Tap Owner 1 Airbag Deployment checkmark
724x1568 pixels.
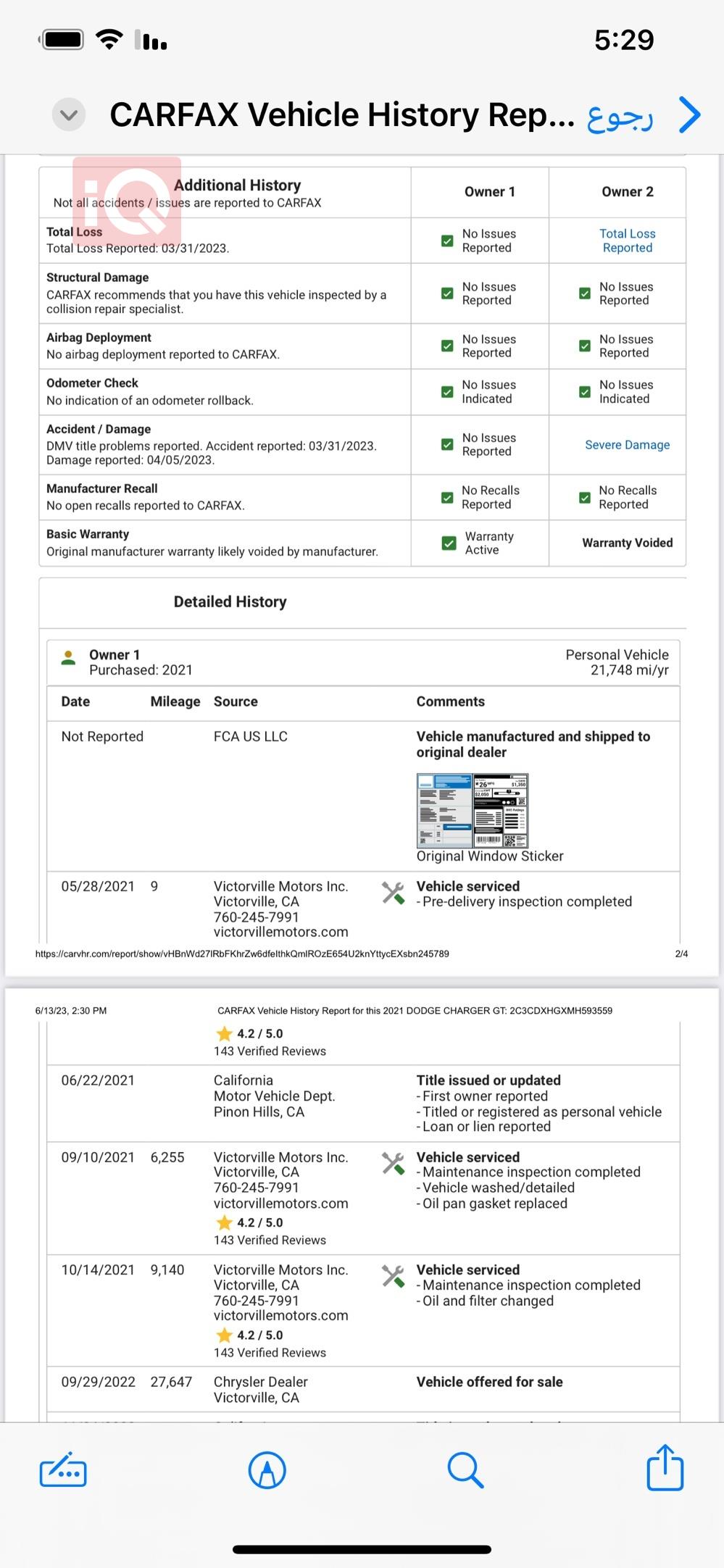(447, 346)
